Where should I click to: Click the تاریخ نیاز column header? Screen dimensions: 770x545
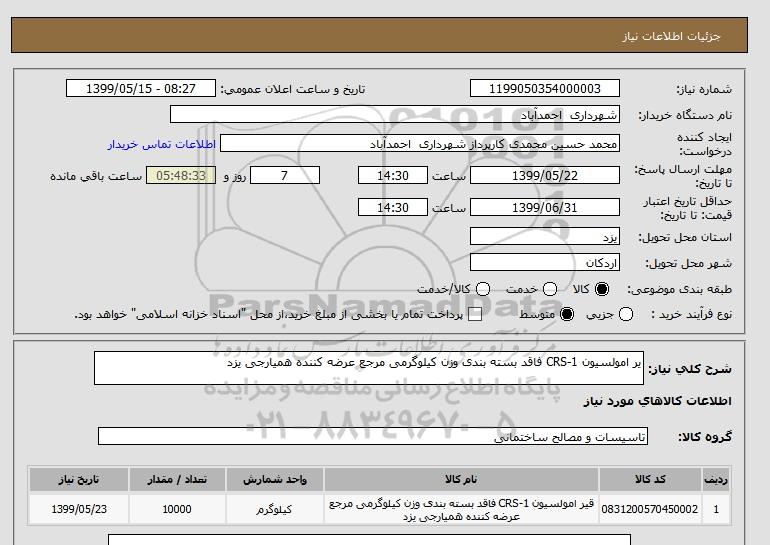pos(79,479)
